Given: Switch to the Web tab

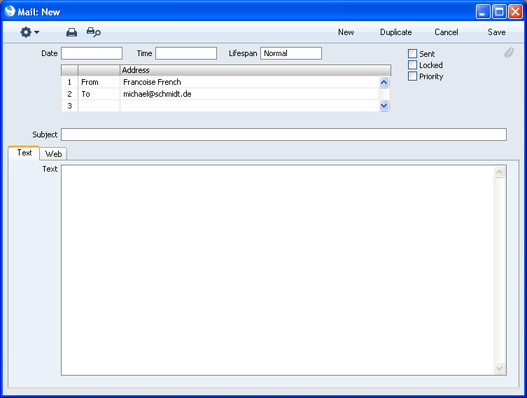Looking at the screenshot, I should click(53, 154).
